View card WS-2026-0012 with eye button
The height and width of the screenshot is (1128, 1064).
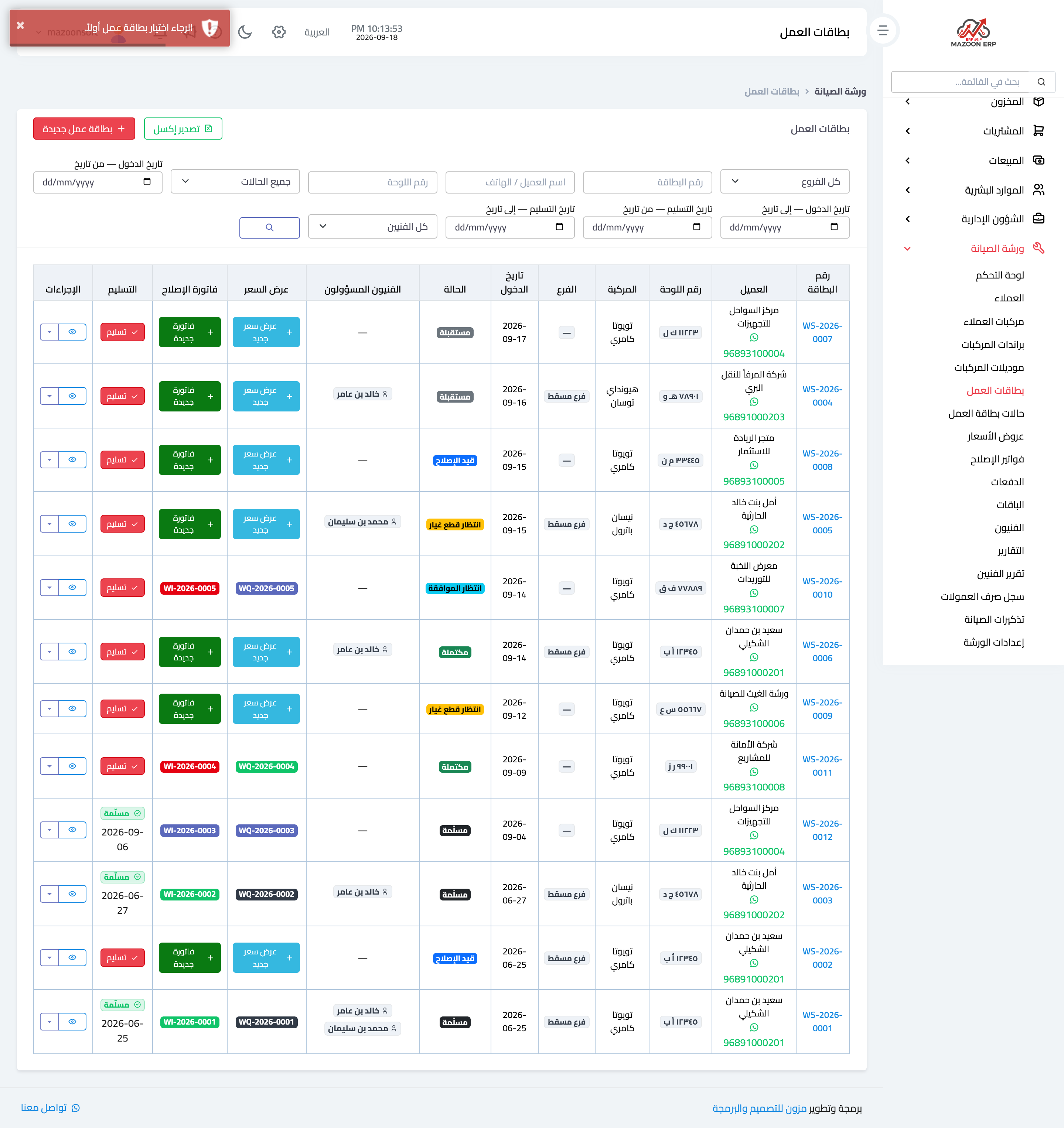point(72,830)
